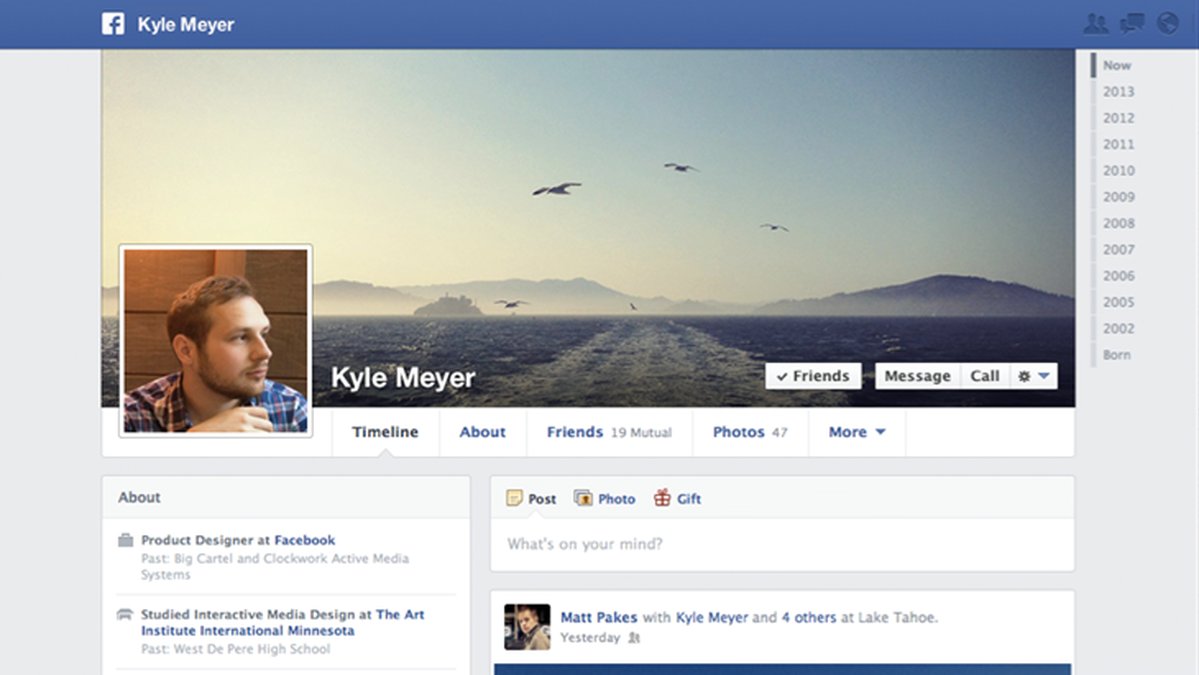Click the audience icon next to Yesterday
This screenshot has height=675, width=1199.
click(634, 638)
